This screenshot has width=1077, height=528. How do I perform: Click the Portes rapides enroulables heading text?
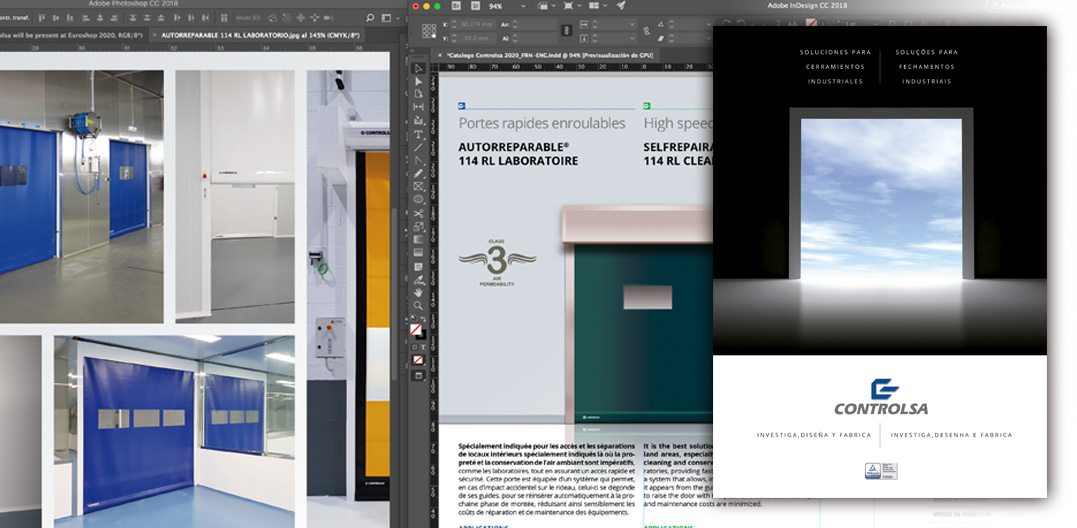coord(542,124)
